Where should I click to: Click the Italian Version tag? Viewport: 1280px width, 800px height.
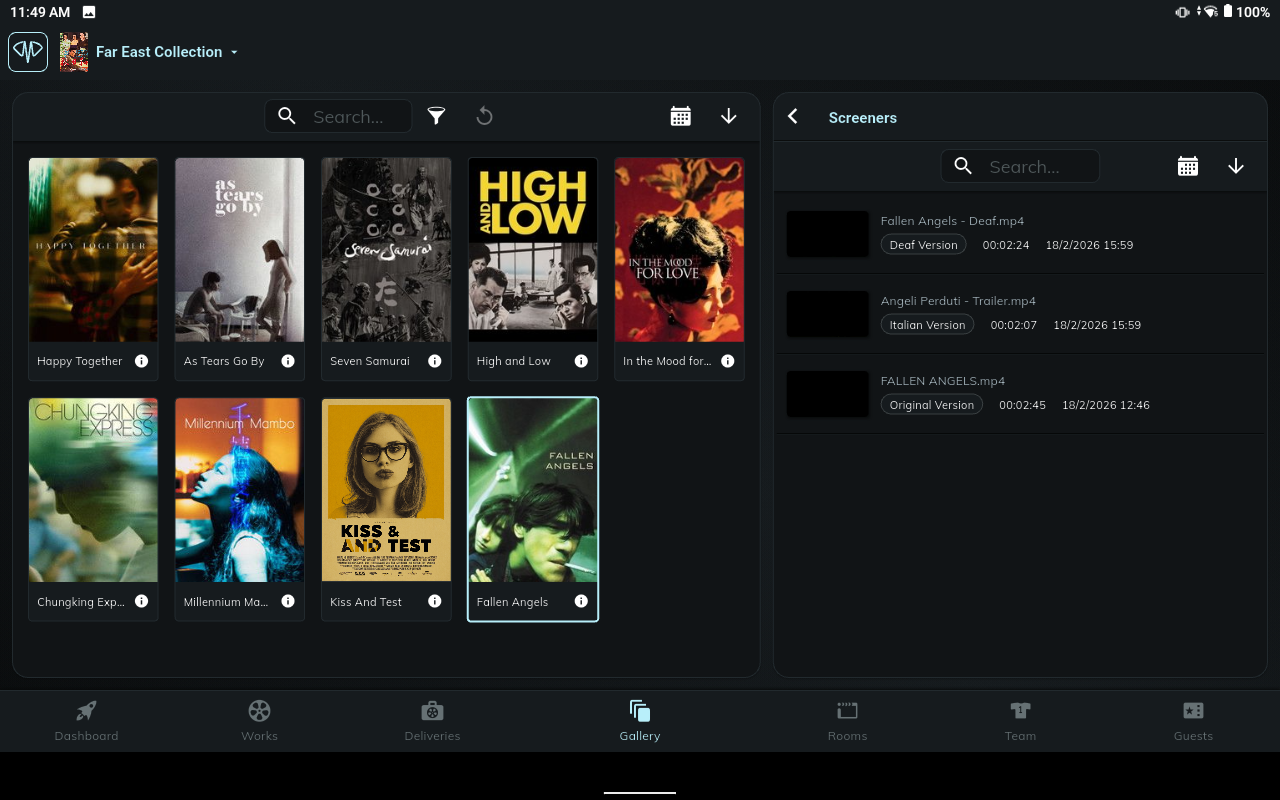[x=927, y=325]
